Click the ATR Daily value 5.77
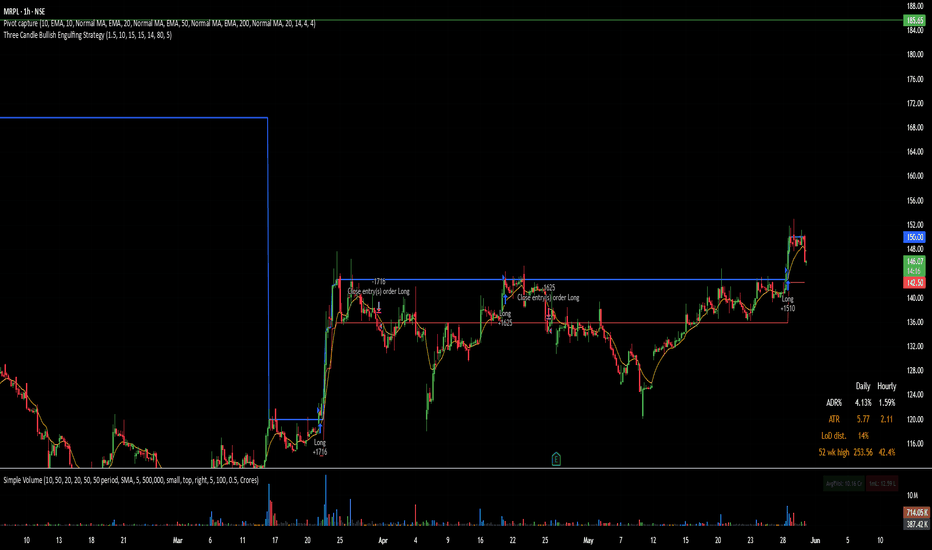Image resolution: width=932 pixels, height=550 pixels. click(862, 419)
